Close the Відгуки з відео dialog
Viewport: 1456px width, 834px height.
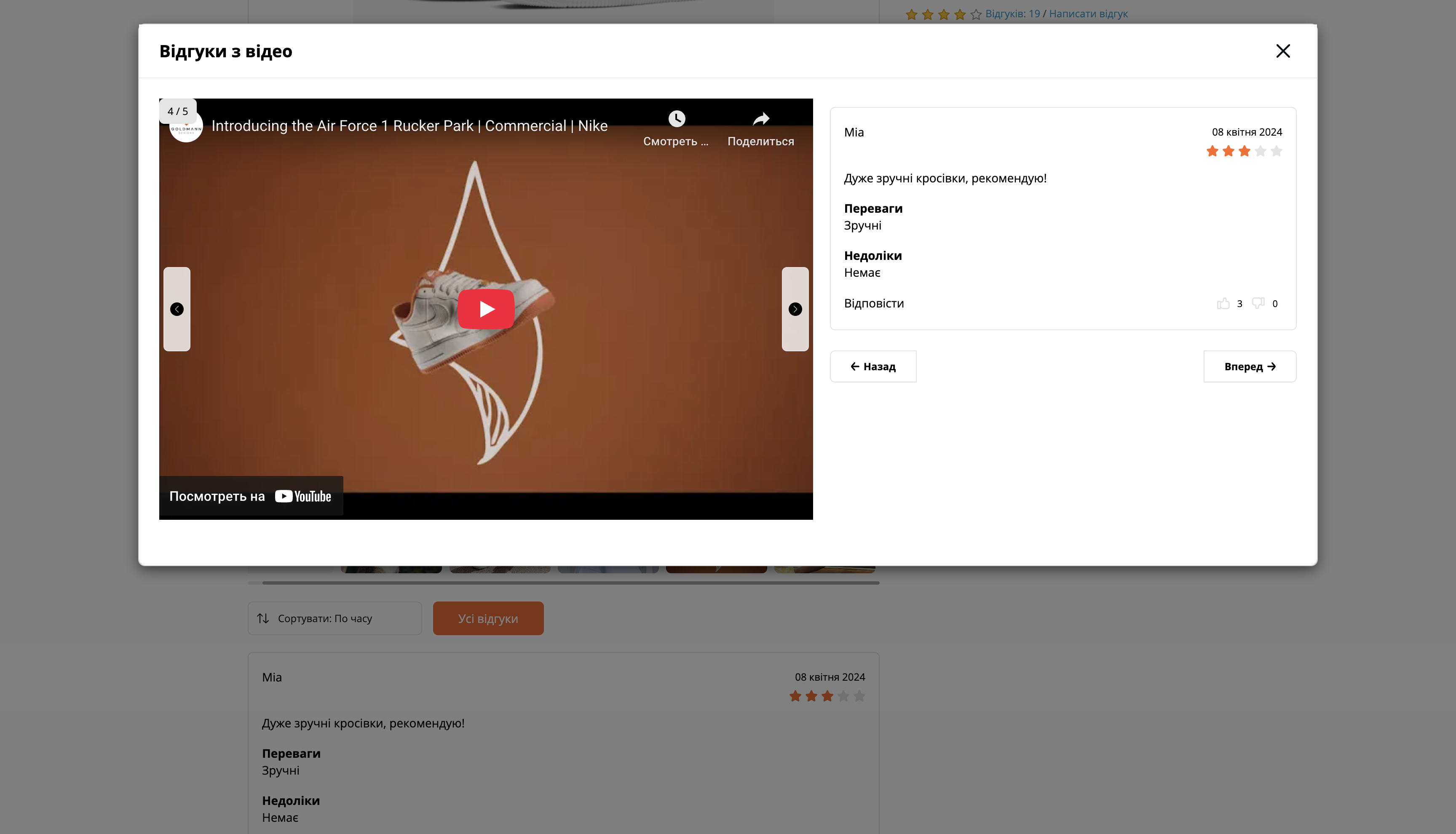coord(1283,51)
